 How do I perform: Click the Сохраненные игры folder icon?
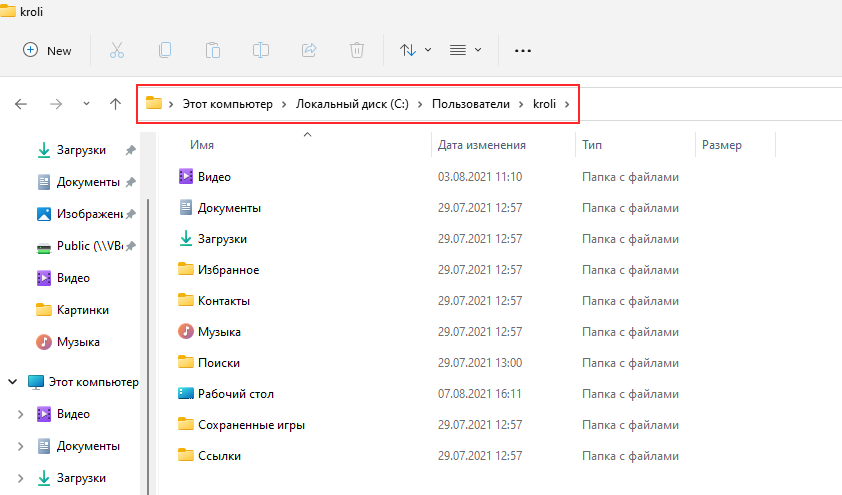click(186, 424)
